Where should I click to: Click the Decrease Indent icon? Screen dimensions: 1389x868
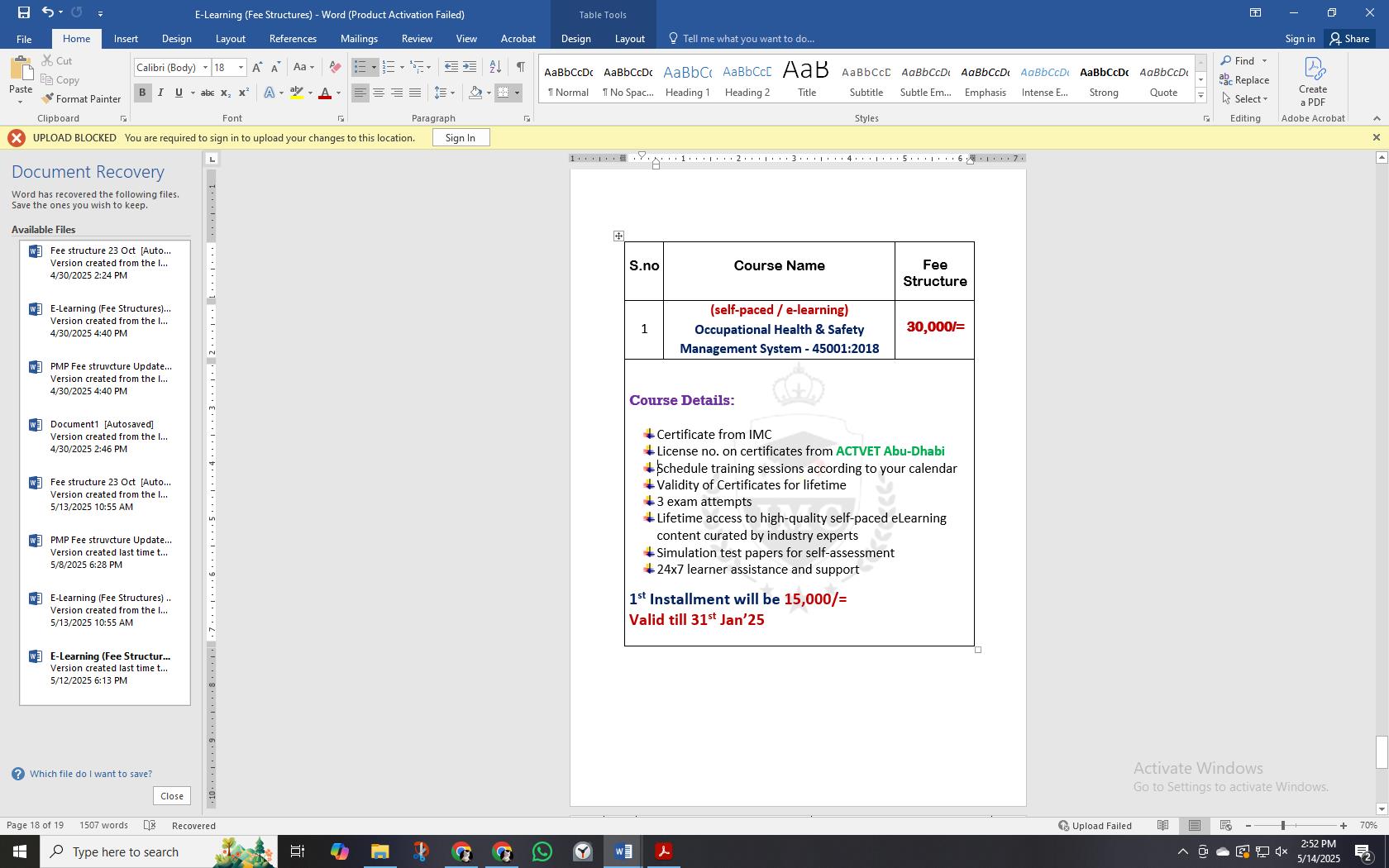pyautogui.click(x=451, y=68)
